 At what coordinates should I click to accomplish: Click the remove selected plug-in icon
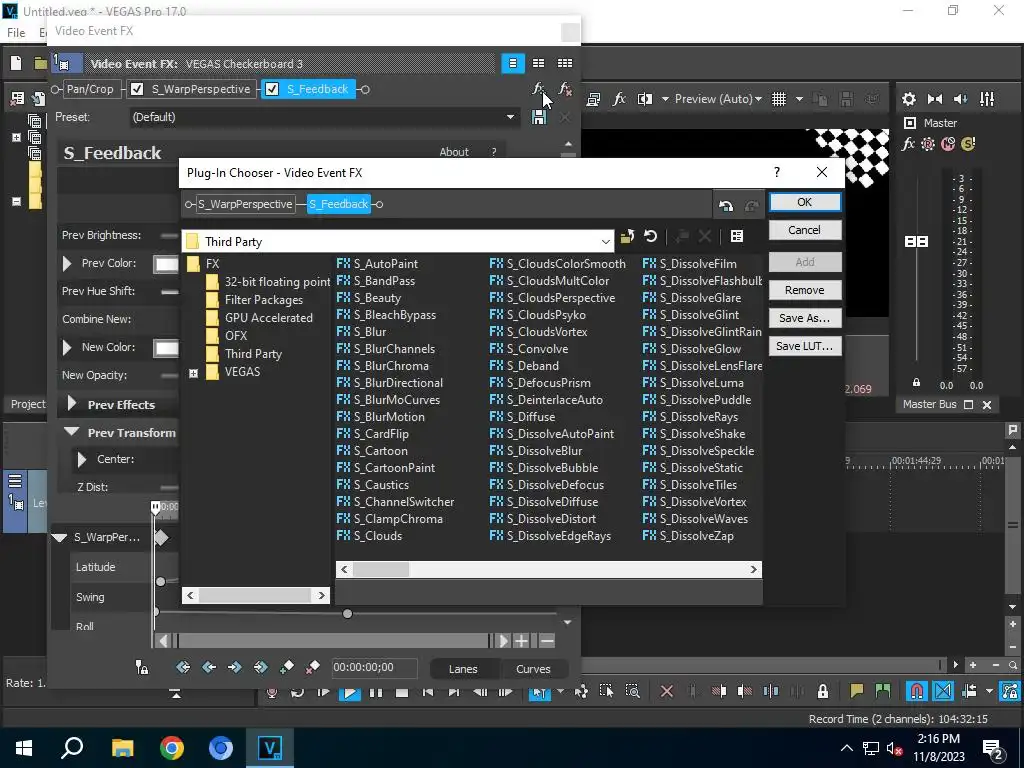coord(566,89)
